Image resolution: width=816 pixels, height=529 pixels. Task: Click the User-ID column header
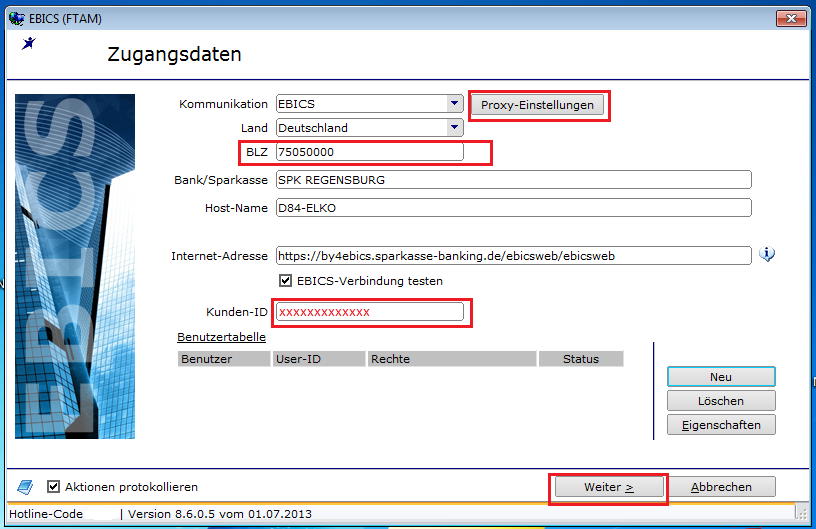click(x=319, y=359)
